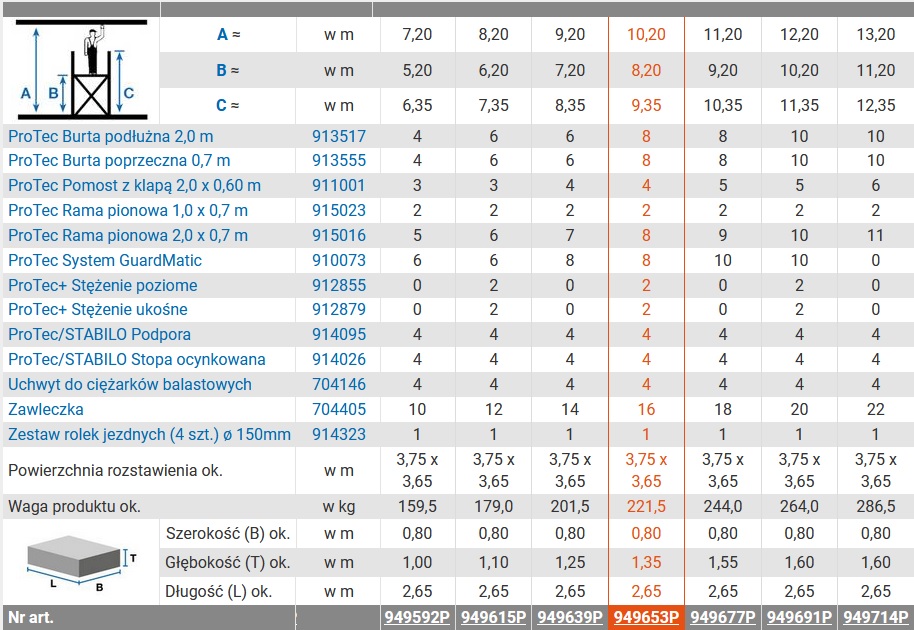Screen dimensions: 914x630
Task: Select the 'C ≈' row label
Action: (228, 105)
